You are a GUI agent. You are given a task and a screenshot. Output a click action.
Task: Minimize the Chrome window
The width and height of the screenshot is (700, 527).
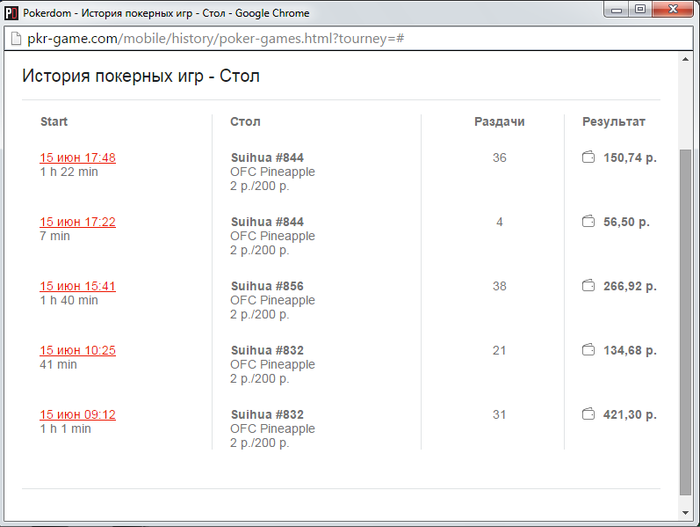pos(617,9)
